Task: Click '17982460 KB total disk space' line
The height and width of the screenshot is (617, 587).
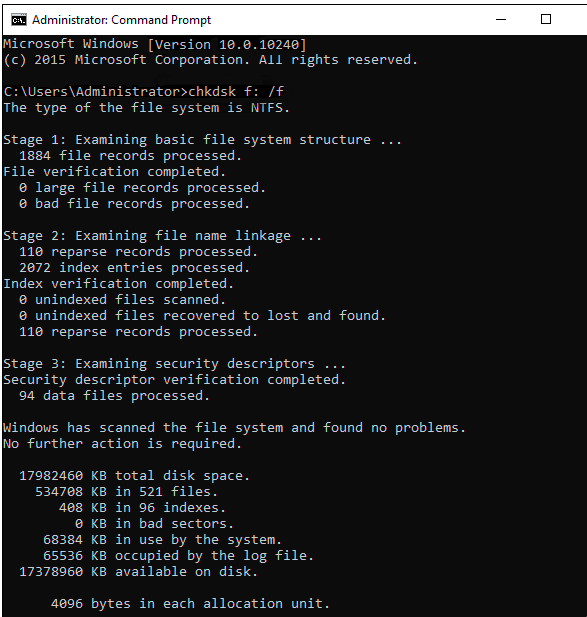Action: click(x=134, y=476)
